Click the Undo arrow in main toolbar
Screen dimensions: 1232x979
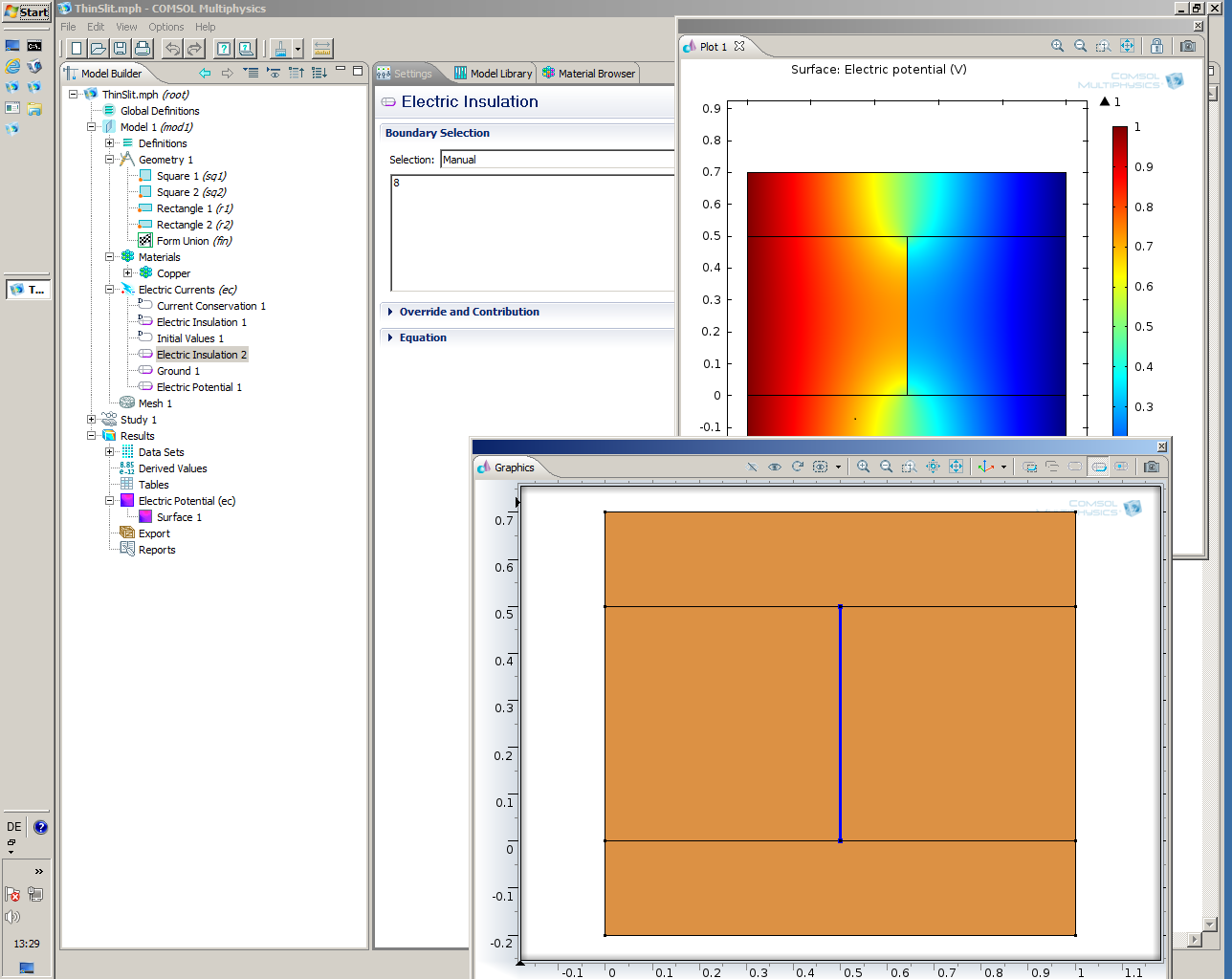pos(172,48)
